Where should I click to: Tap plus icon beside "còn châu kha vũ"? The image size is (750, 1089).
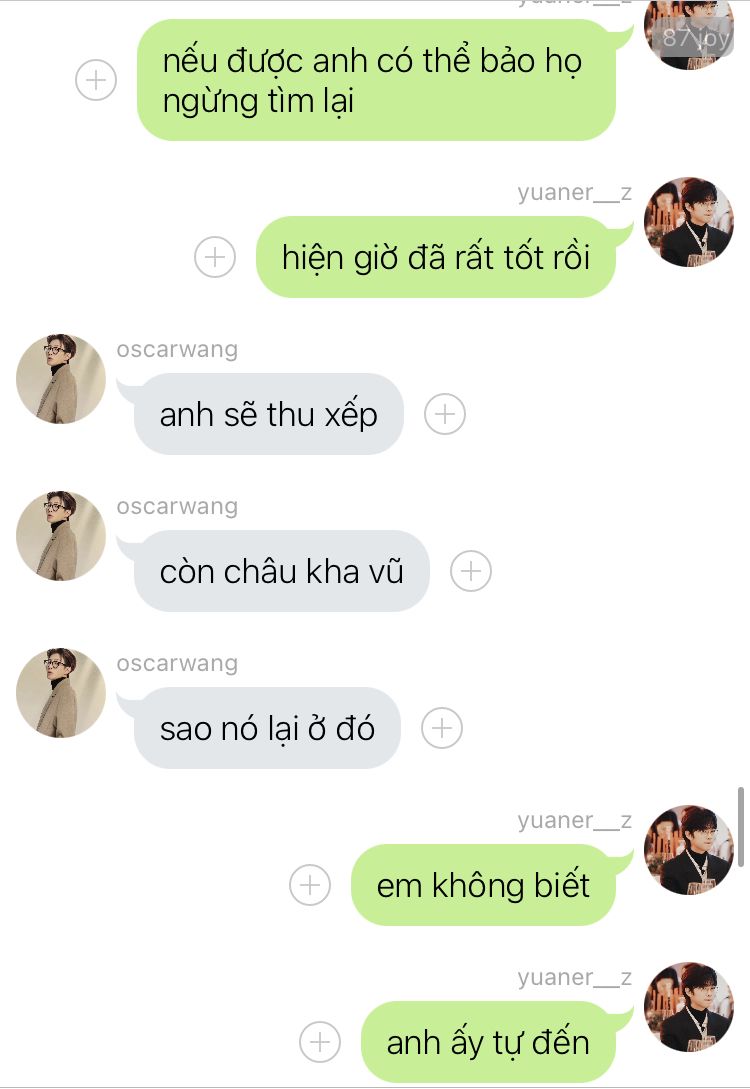point(471,571)
